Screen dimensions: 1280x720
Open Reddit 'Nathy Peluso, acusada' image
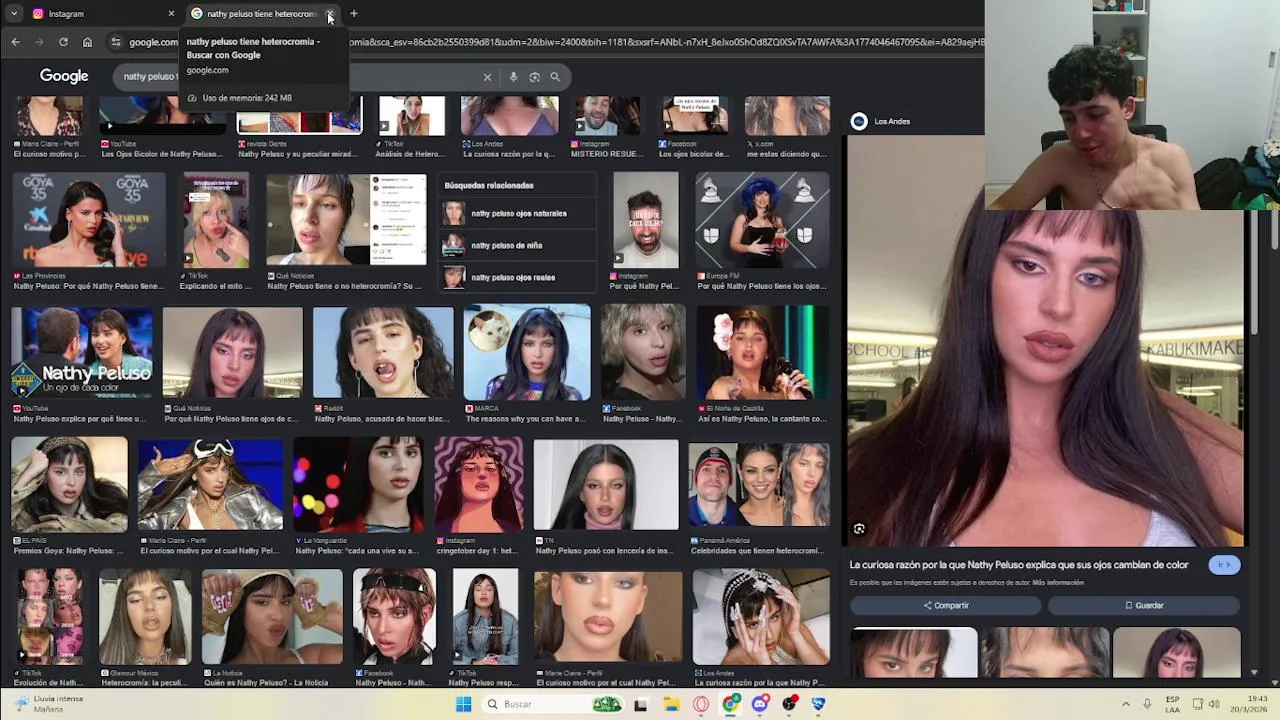(x=383, y=352)
